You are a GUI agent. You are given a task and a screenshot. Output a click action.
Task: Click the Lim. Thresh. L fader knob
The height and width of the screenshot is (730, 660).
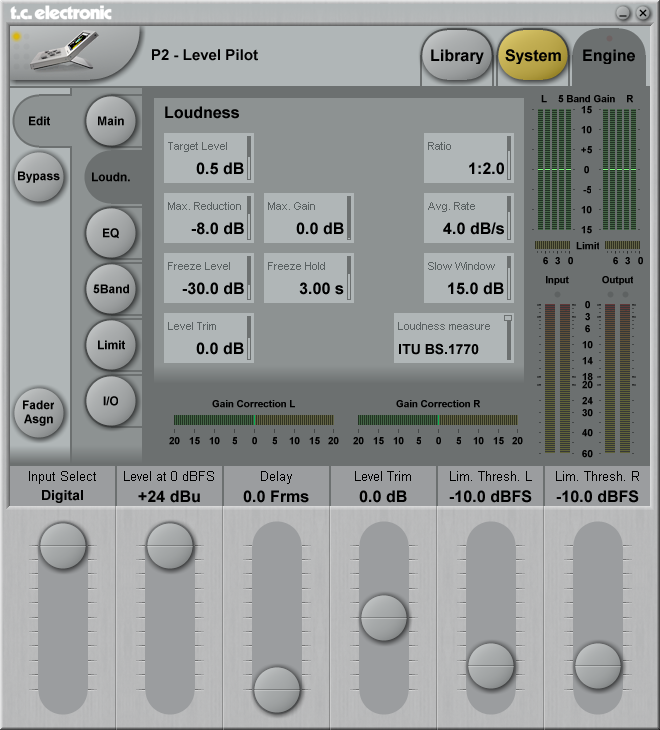pyautogui.click(x=491, y=666)
